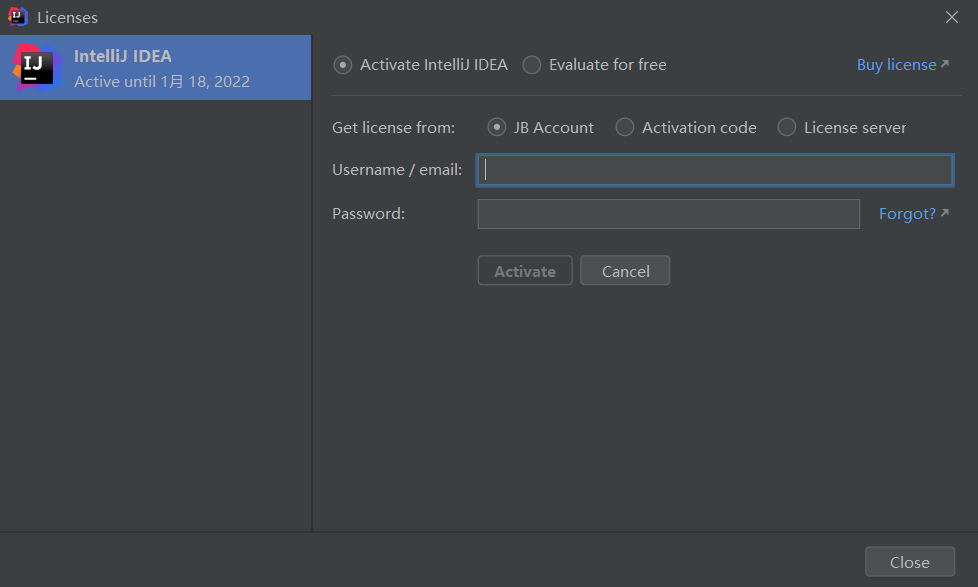Focus the Password input field
The height and width of the screenshot is (587, 978).
pyautogui.click(x=669, y=214)
